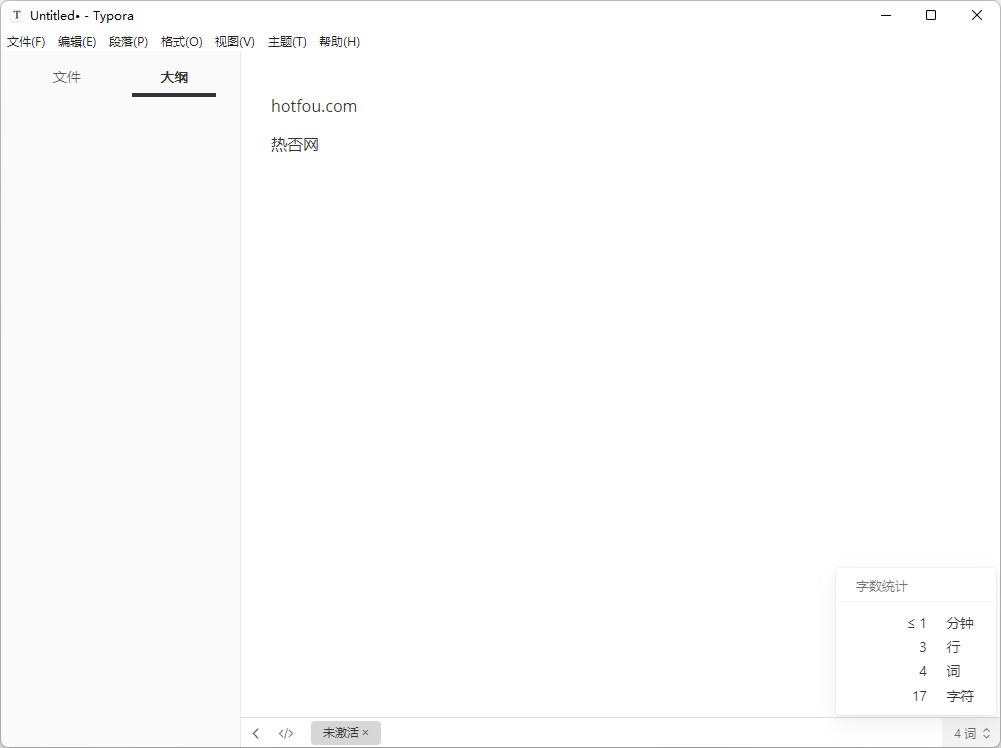The height and width of the screenshot is (748, 1001).
Task: Toggle source code mode icon
Action: pos(286,733)
